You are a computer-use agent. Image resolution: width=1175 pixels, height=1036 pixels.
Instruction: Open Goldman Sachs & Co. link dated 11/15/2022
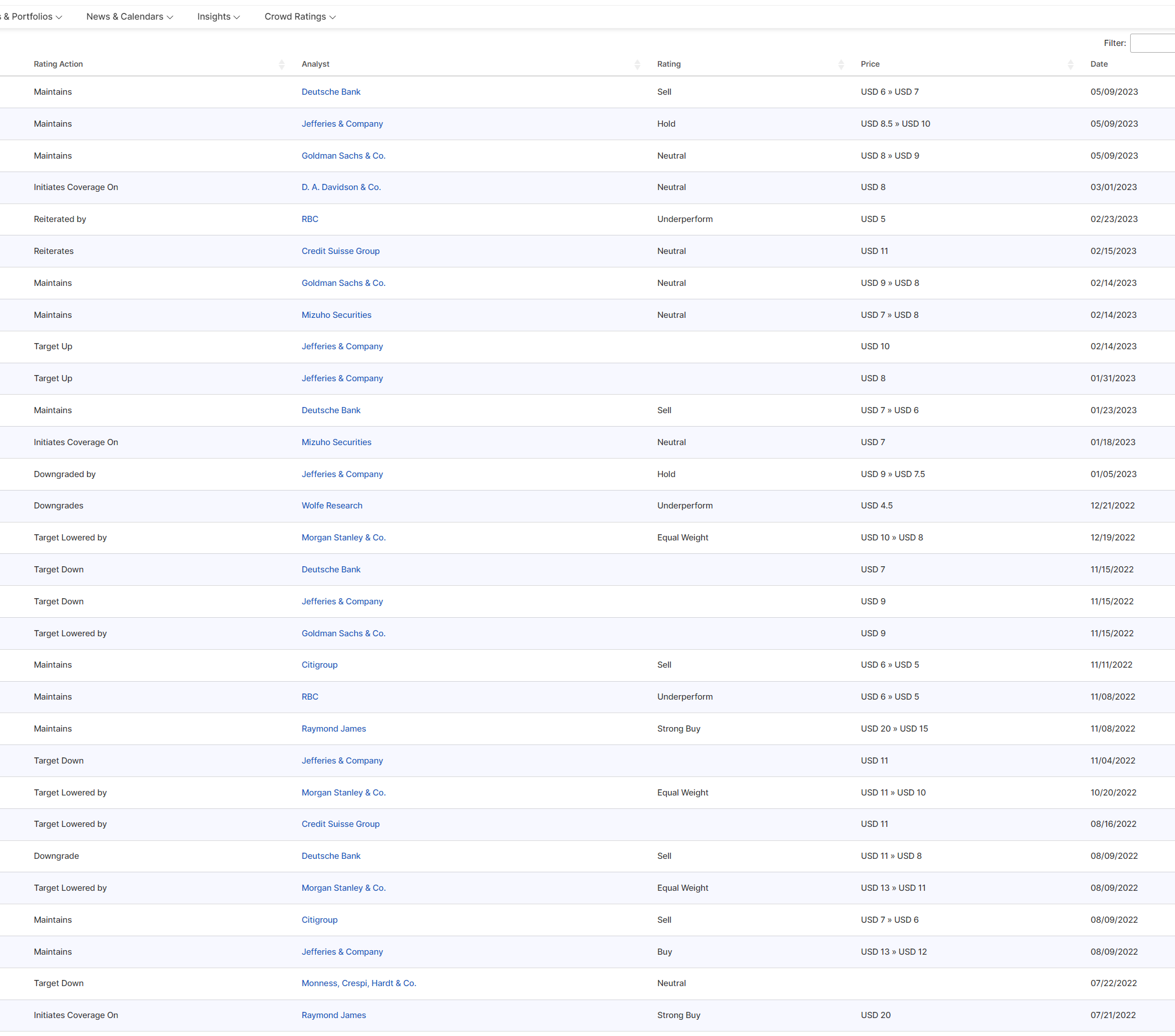click(343, 633)
